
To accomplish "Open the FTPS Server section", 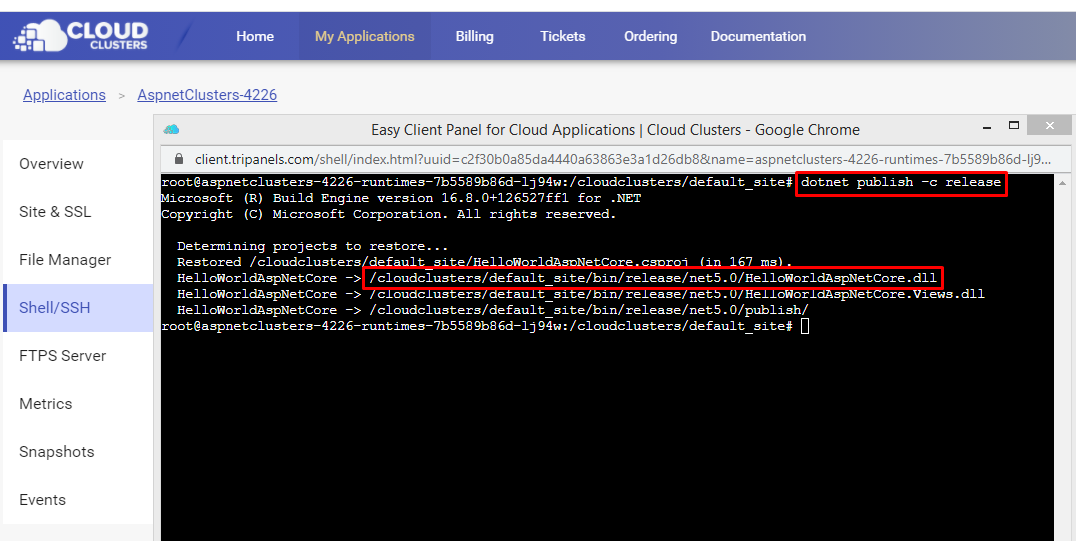I will point(62,356).
